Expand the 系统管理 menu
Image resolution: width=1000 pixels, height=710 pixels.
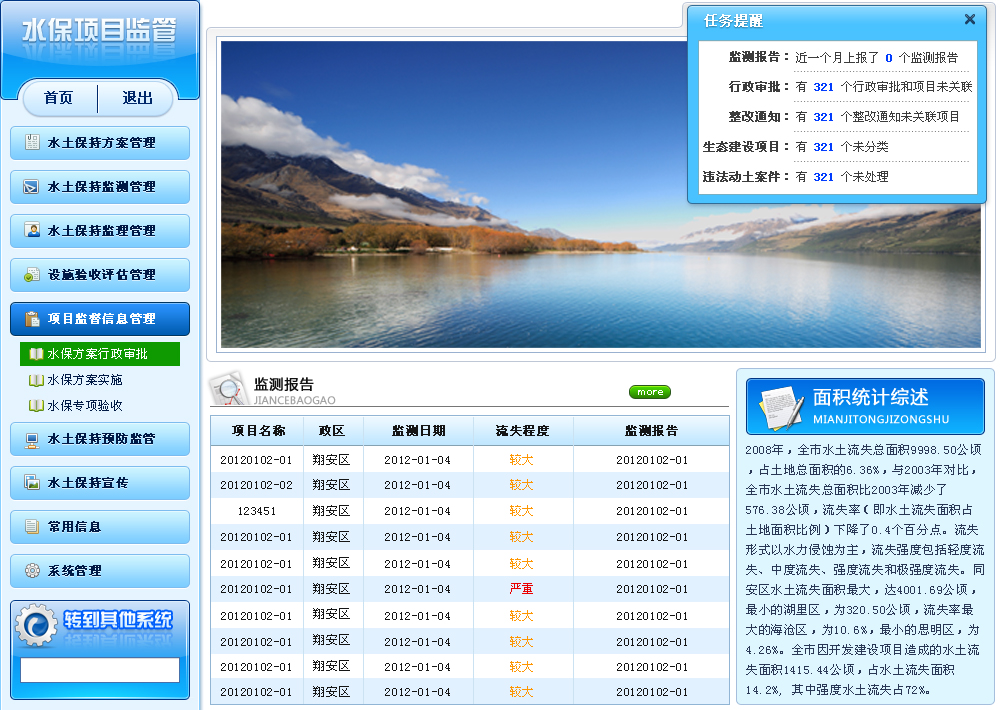coord(100,571)
